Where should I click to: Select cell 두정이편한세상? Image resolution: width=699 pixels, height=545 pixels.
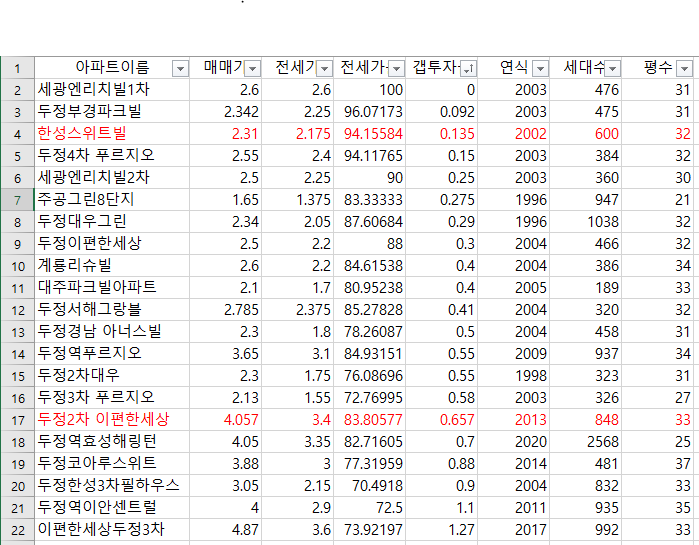[112, 244]
